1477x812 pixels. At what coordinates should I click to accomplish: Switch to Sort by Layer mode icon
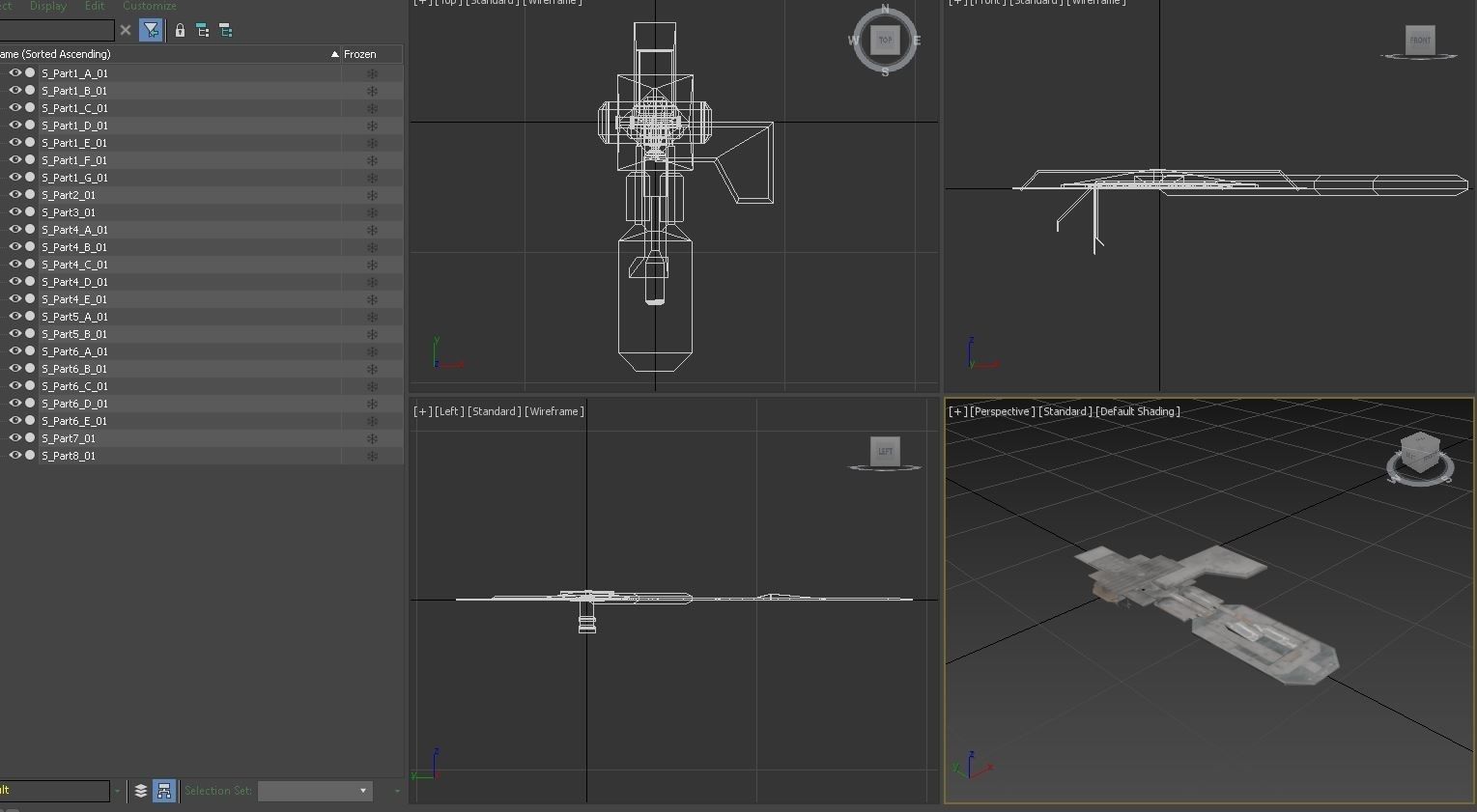click(x=141, y=791)
